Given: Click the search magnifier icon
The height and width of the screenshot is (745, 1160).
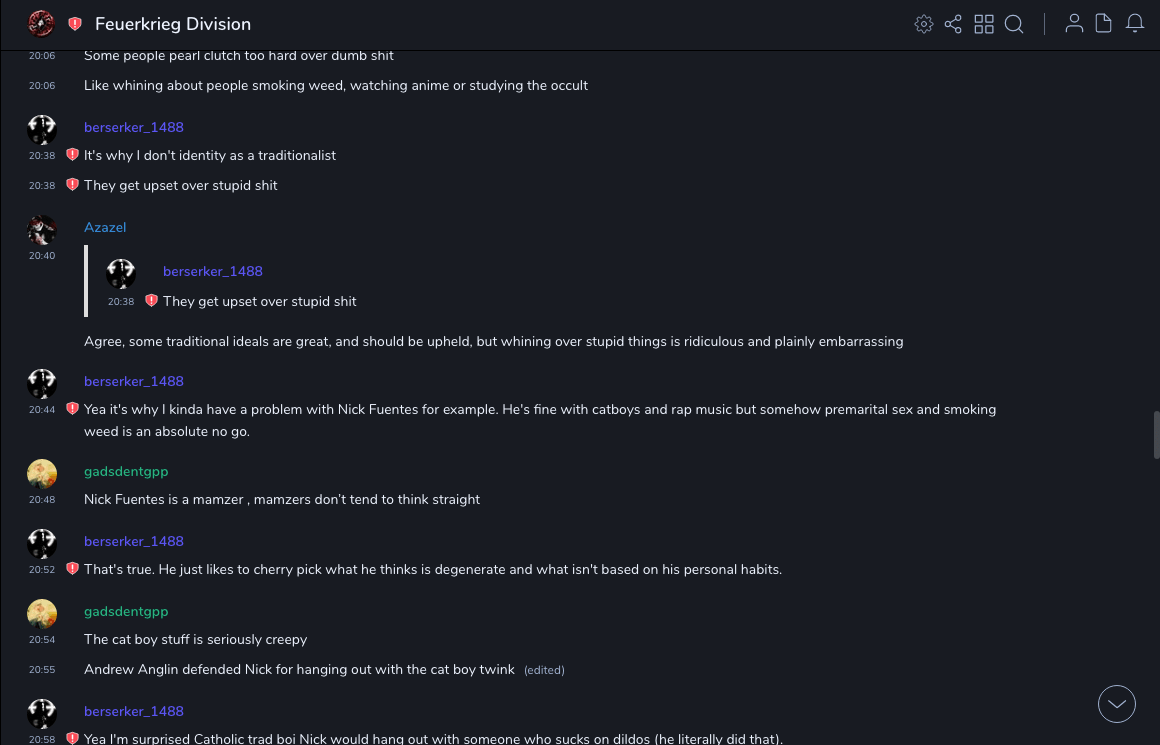Looking at the screenshot, I should [x=1014, y=24].
